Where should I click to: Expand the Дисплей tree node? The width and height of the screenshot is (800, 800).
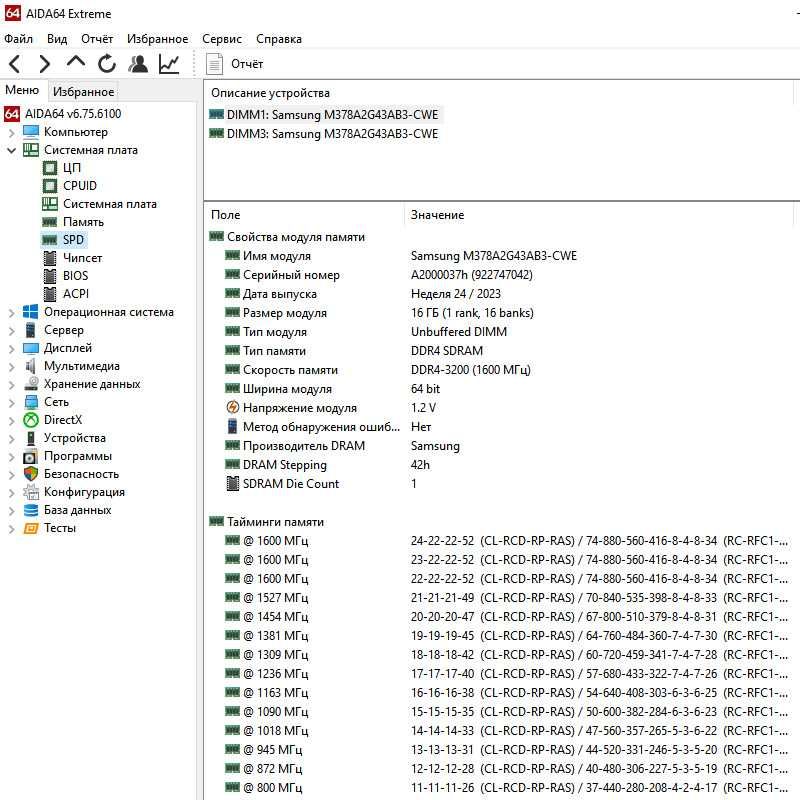[11, 349]
